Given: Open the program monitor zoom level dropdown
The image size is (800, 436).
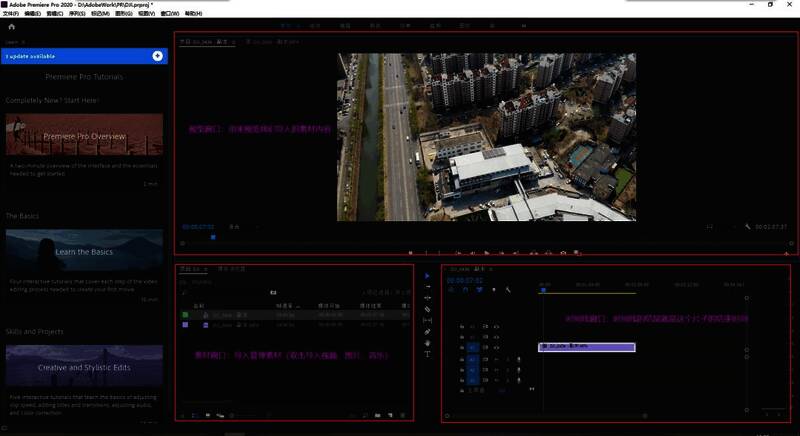Looking at the screenshot, I should (235, 227).
